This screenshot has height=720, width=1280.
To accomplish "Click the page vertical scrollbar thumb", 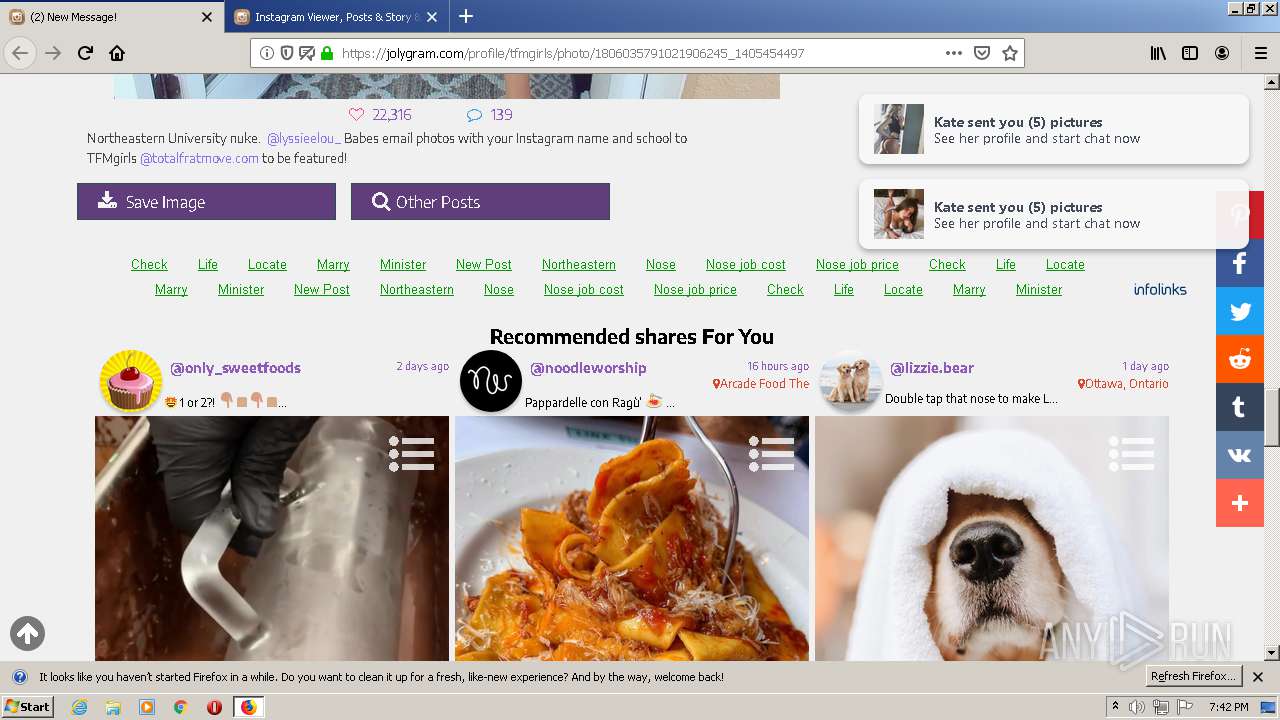I will pyautogui.click(x=1271, y=418).
